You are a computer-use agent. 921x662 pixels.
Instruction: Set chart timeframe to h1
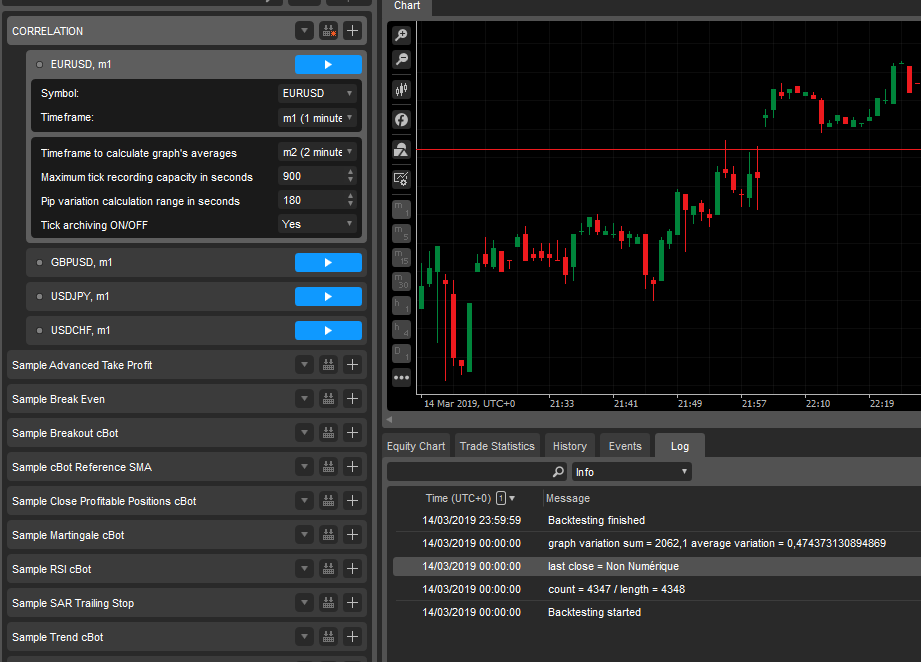[x=401, y=305]
